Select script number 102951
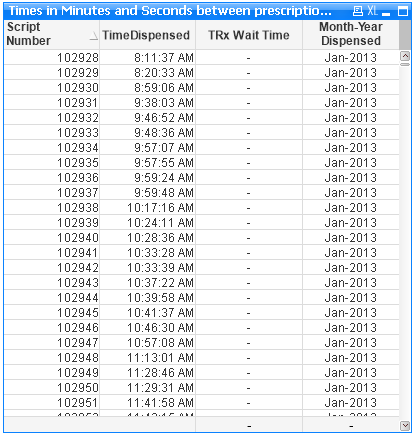This screenshot has height=434, width=412. [78, 403]
